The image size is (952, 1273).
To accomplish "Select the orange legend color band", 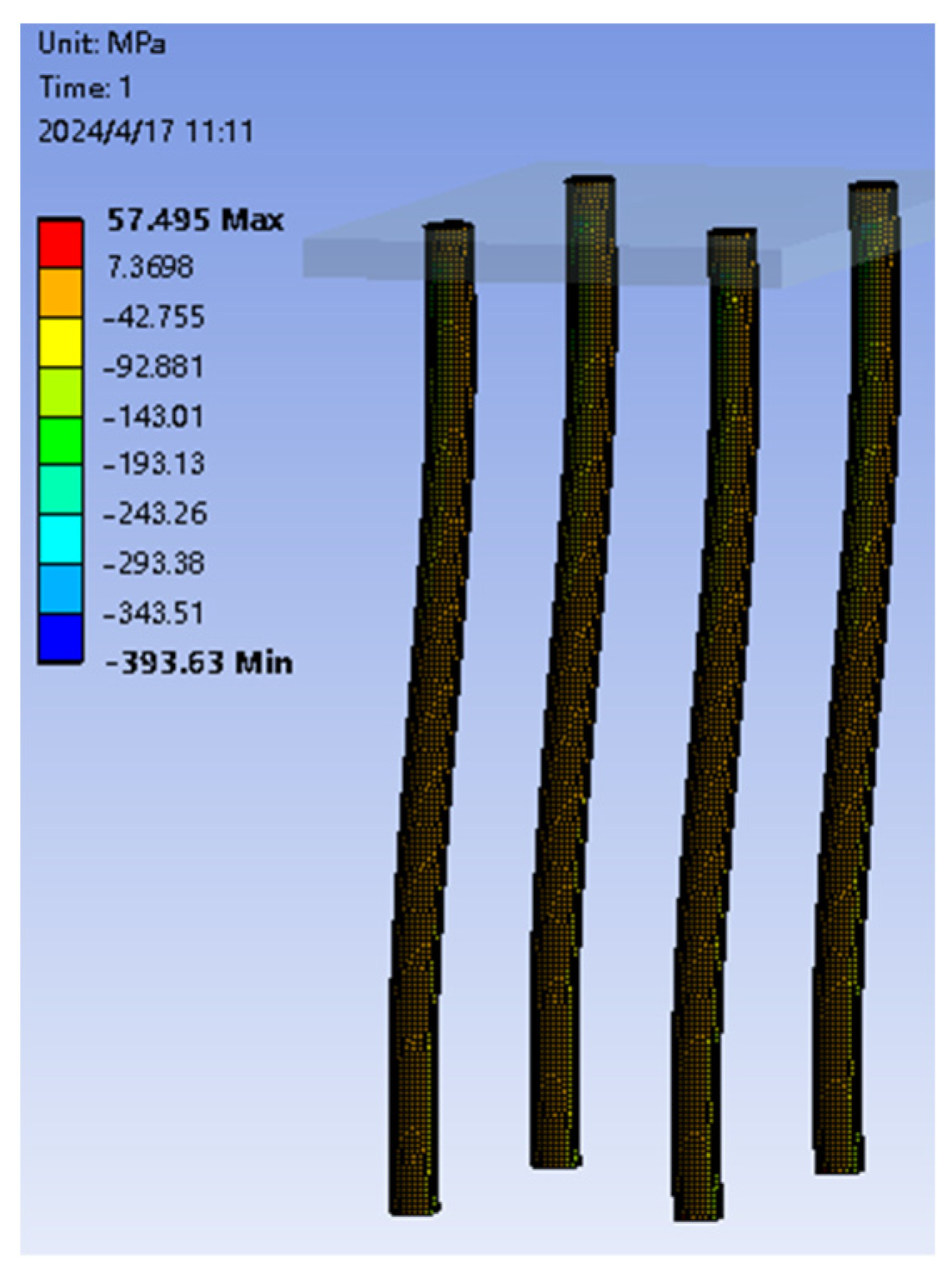I will (x=60, y=292).
